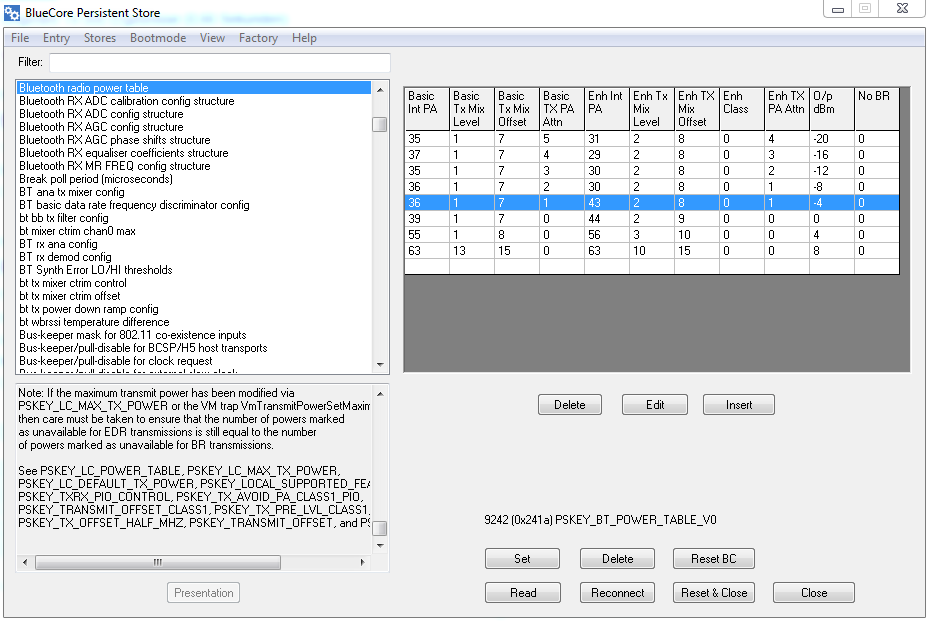Viewport: 929px width, 621px height.
Task: Open the Bootmode menu
Action: click(158, 38)
